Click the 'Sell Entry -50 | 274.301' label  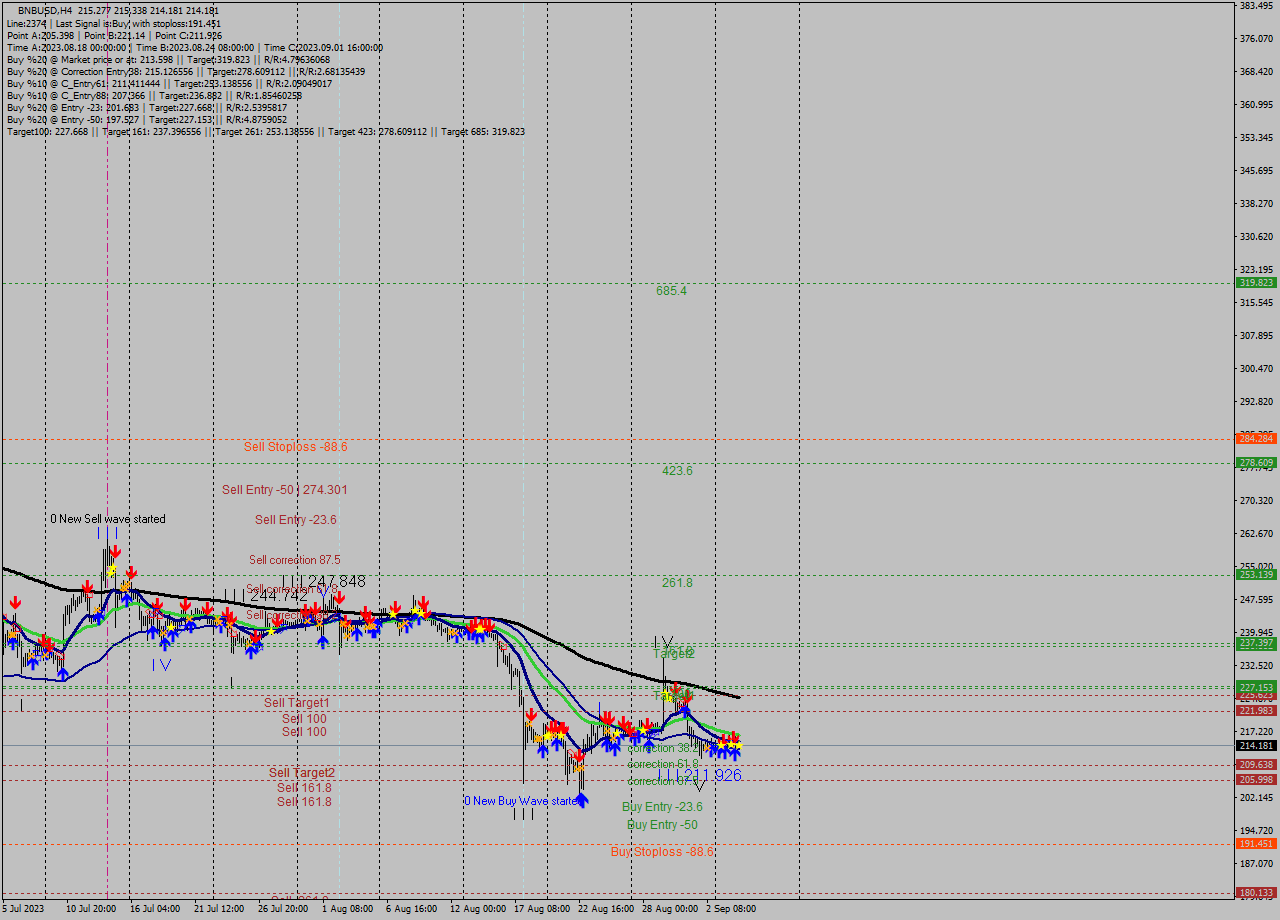[285, 490]
